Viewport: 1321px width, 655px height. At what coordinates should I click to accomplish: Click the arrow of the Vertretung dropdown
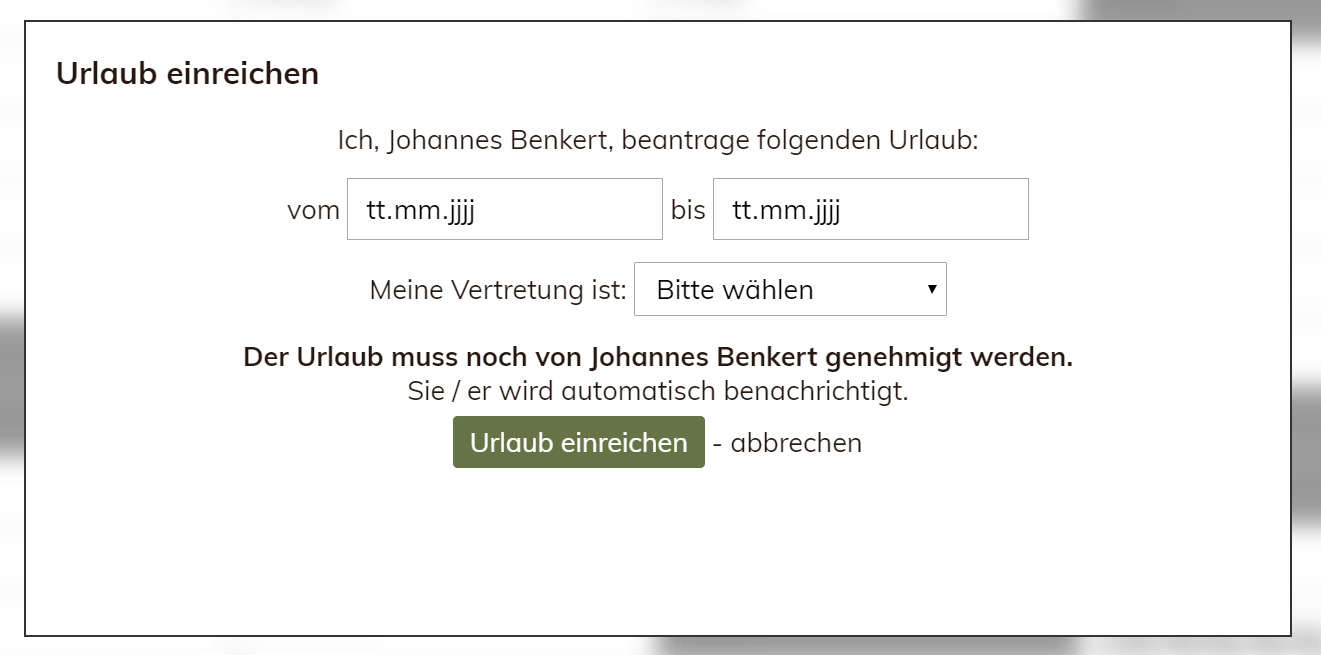pyautogui.click(x=932, y=290)
